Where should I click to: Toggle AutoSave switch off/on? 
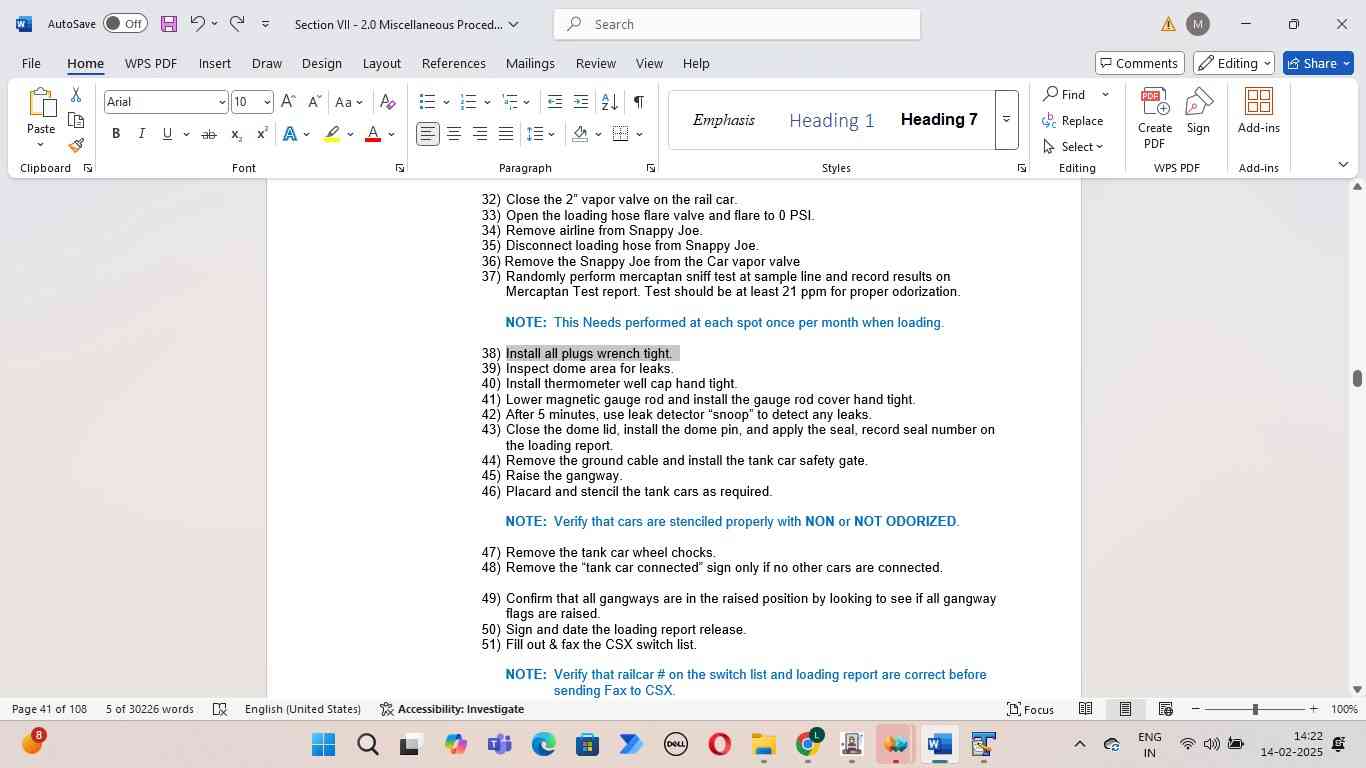[x=125, y=23]
